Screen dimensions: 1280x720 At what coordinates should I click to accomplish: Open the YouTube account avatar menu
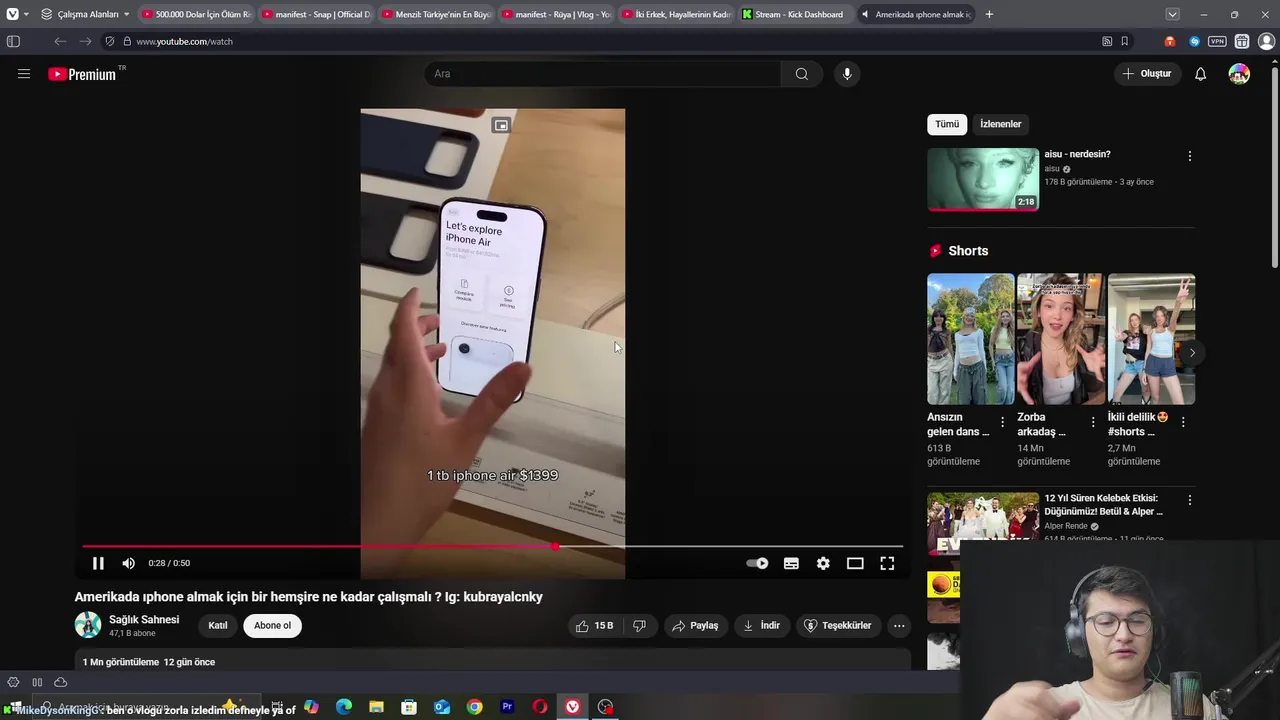click(x=1239, y=74)
